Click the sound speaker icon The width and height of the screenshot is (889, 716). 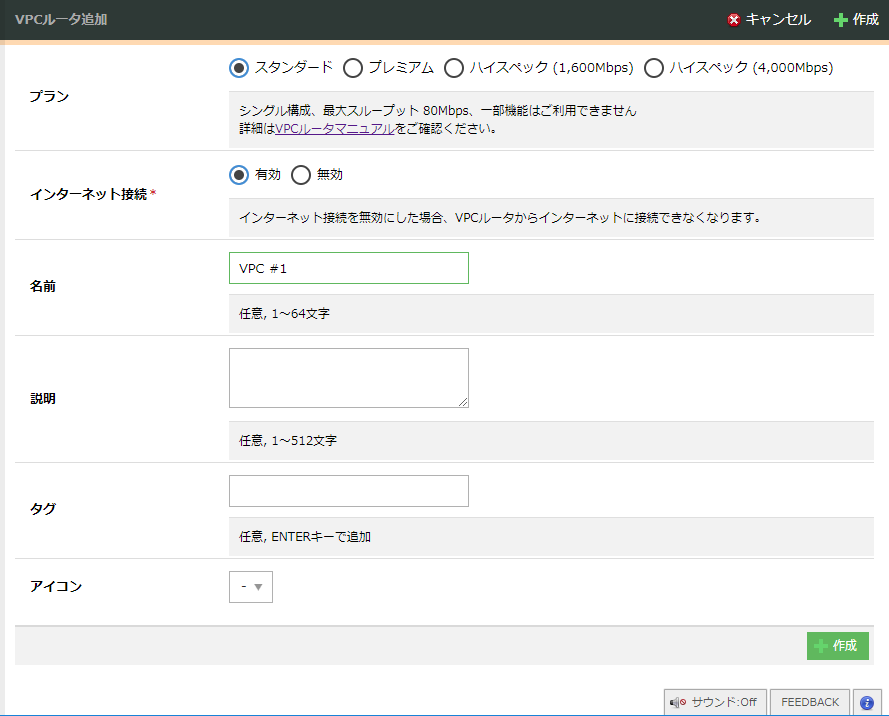coord(677,702)
